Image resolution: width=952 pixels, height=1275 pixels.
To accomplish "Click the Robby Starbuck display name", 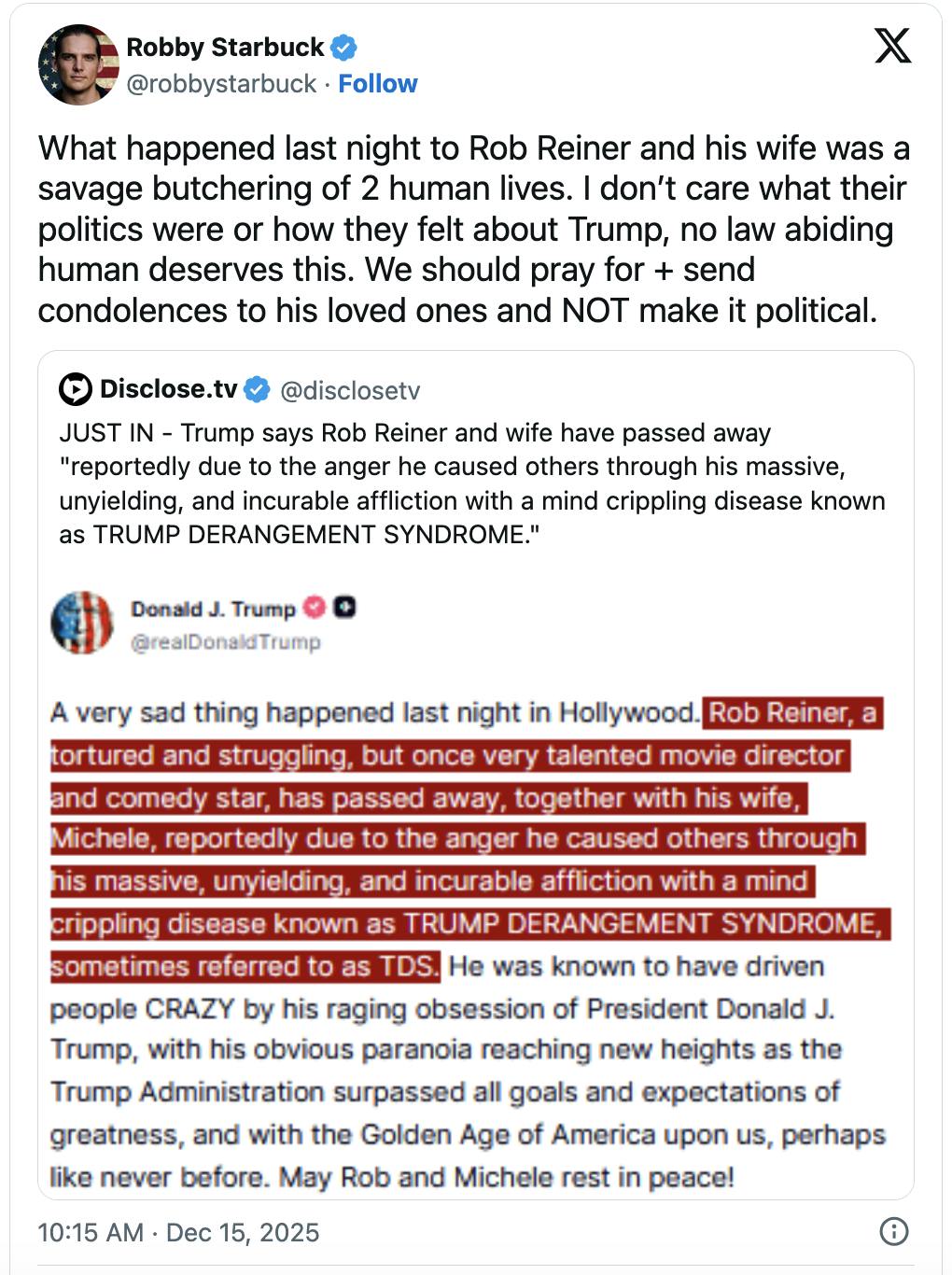I will (x=224, y=48).
